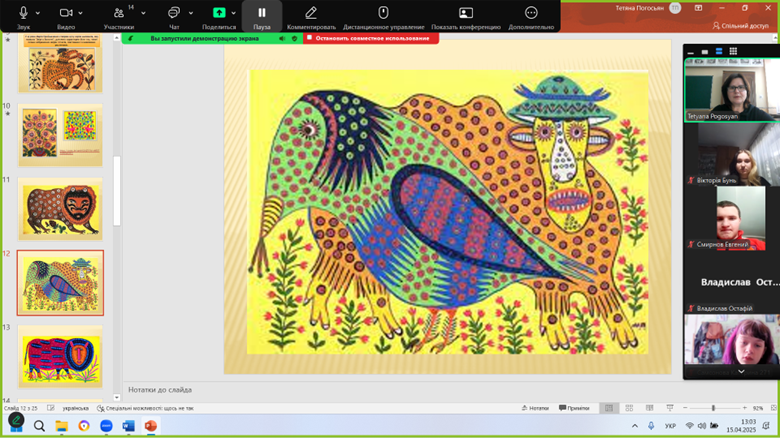Open taskbar search magnifier
Viewport: 780px width, 438px height.
[39, 426]
